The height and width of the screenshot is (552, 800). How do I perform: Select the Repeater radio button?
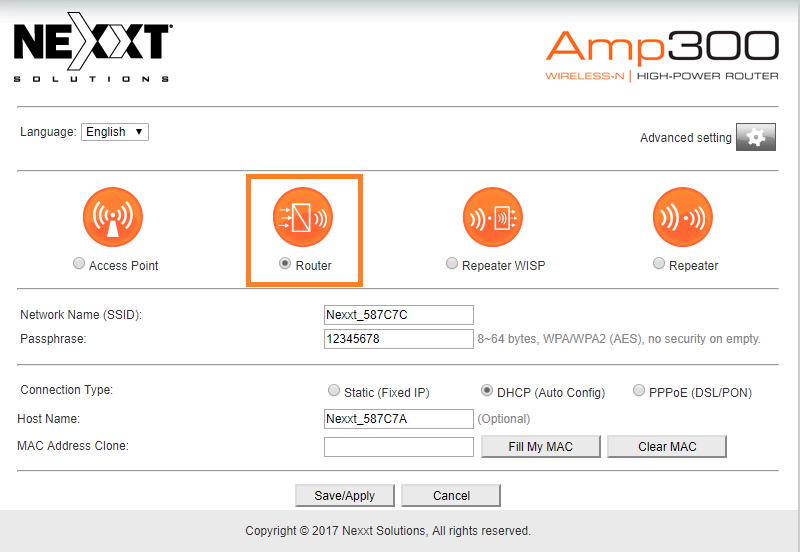[x=659, y=263]
